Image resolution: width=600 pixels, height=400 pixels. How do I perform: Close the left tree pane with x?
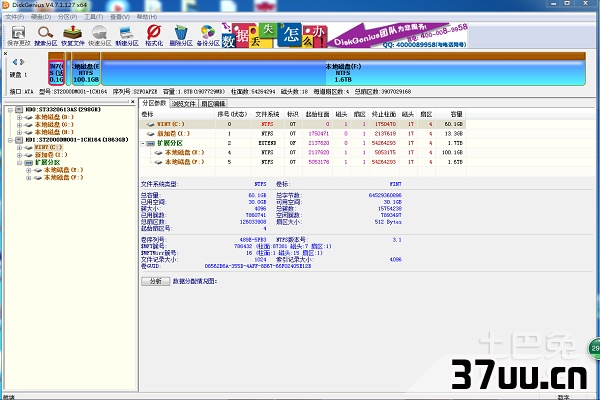pyautogui.click(x=132, y=102)
